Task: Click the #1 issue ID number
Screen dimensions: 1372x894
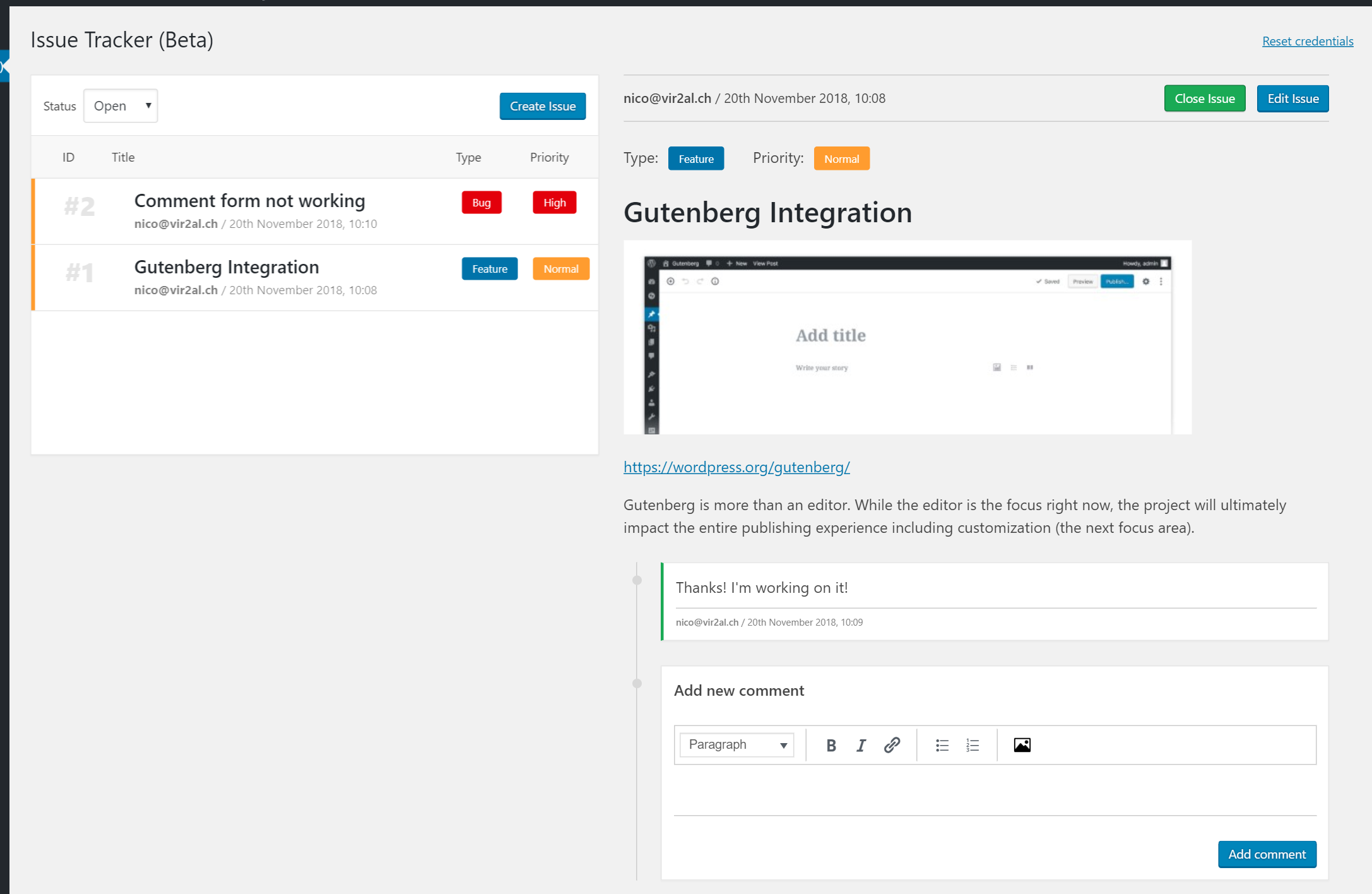Action: click(80, 273)
